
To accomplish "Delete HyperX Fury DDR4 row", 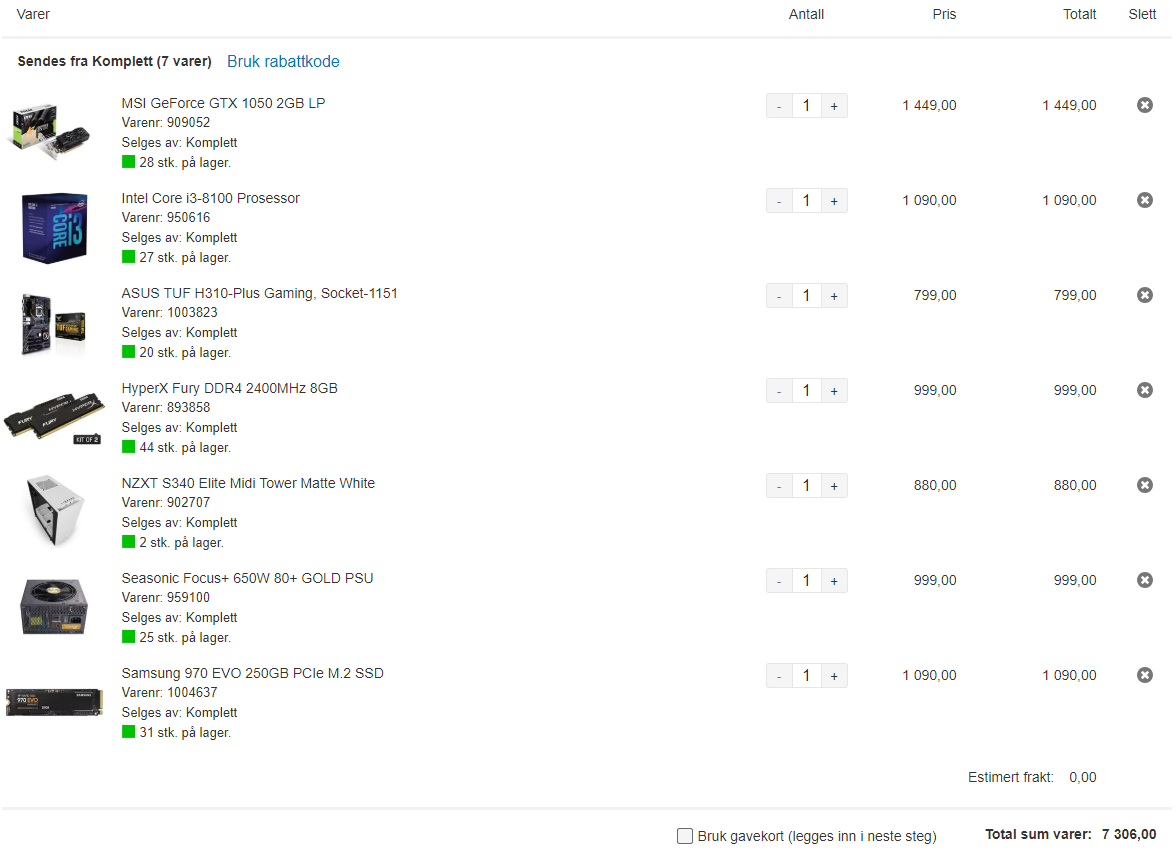I will click(x=1144, y=390).
